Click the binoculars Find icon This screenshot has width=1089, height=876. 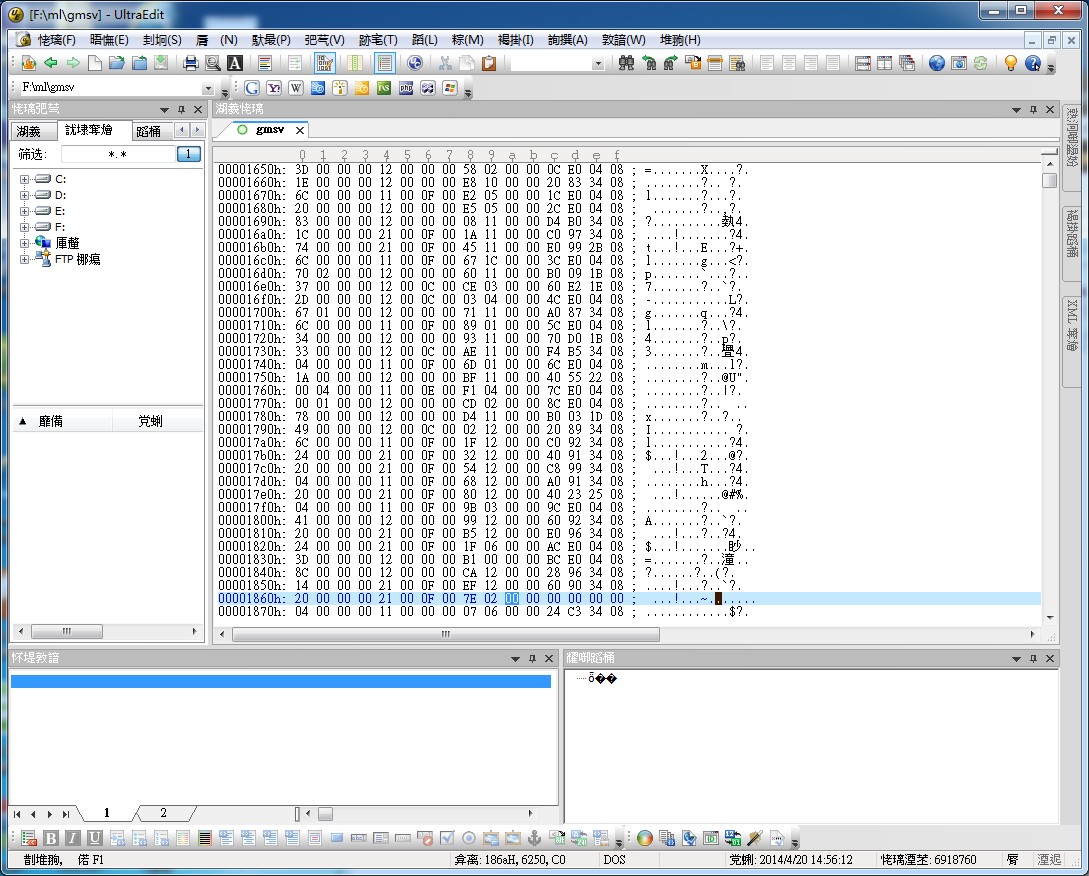[x=626, y=63]
